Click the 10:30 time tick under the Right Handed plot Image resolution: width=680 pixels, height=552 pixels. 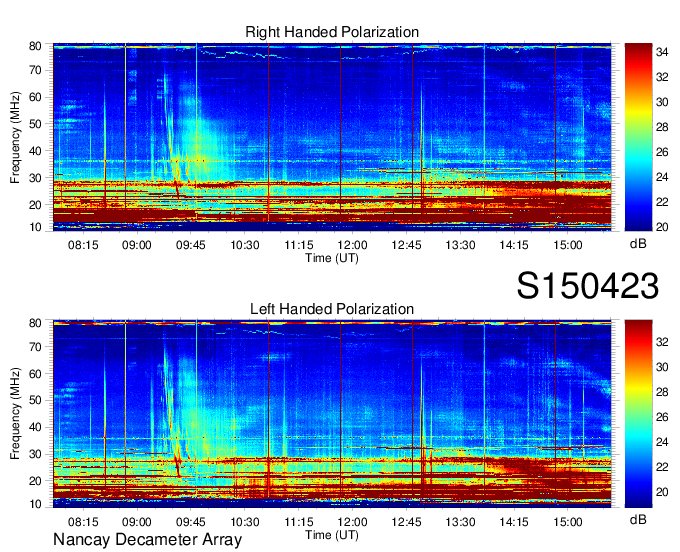(x=245, y=245)
